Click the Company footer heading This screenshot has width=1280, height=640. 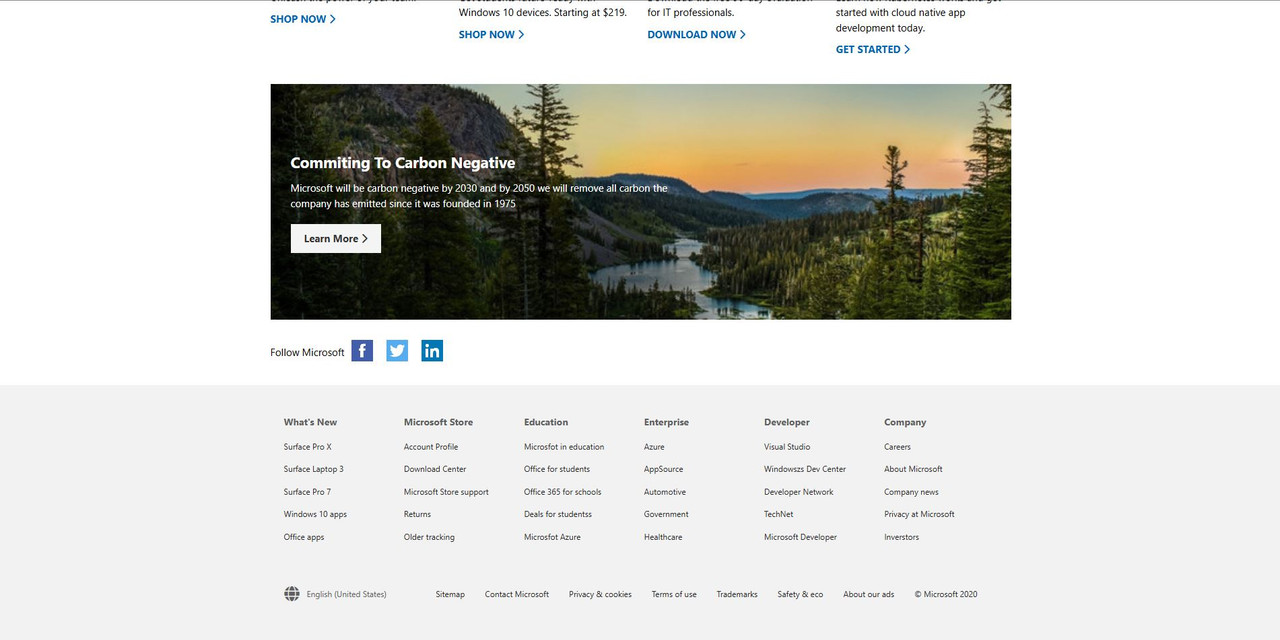coord(905,422)
